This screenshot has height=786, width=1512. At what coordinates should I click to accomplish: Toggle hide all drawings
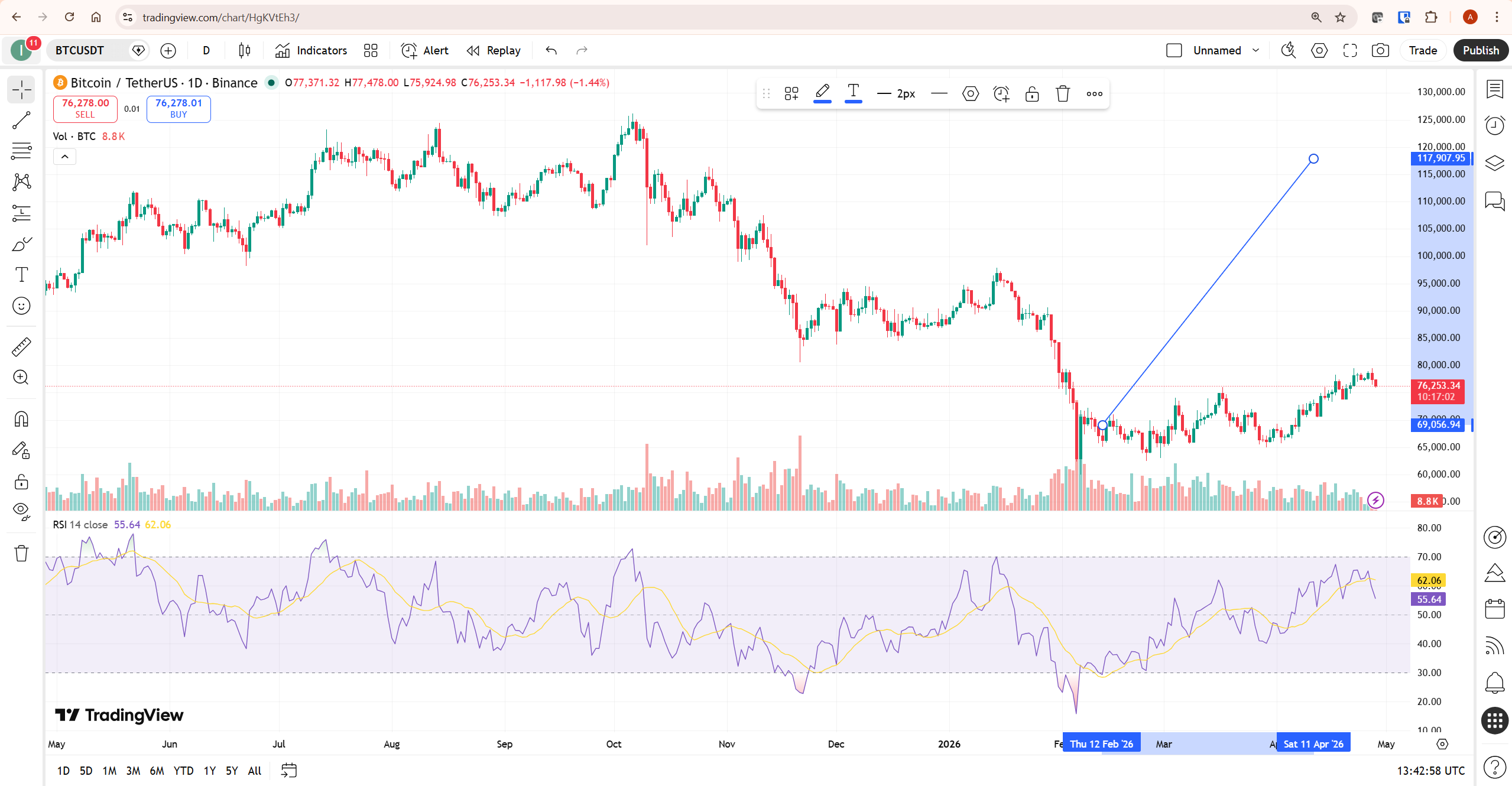click(x=21, y=512)
